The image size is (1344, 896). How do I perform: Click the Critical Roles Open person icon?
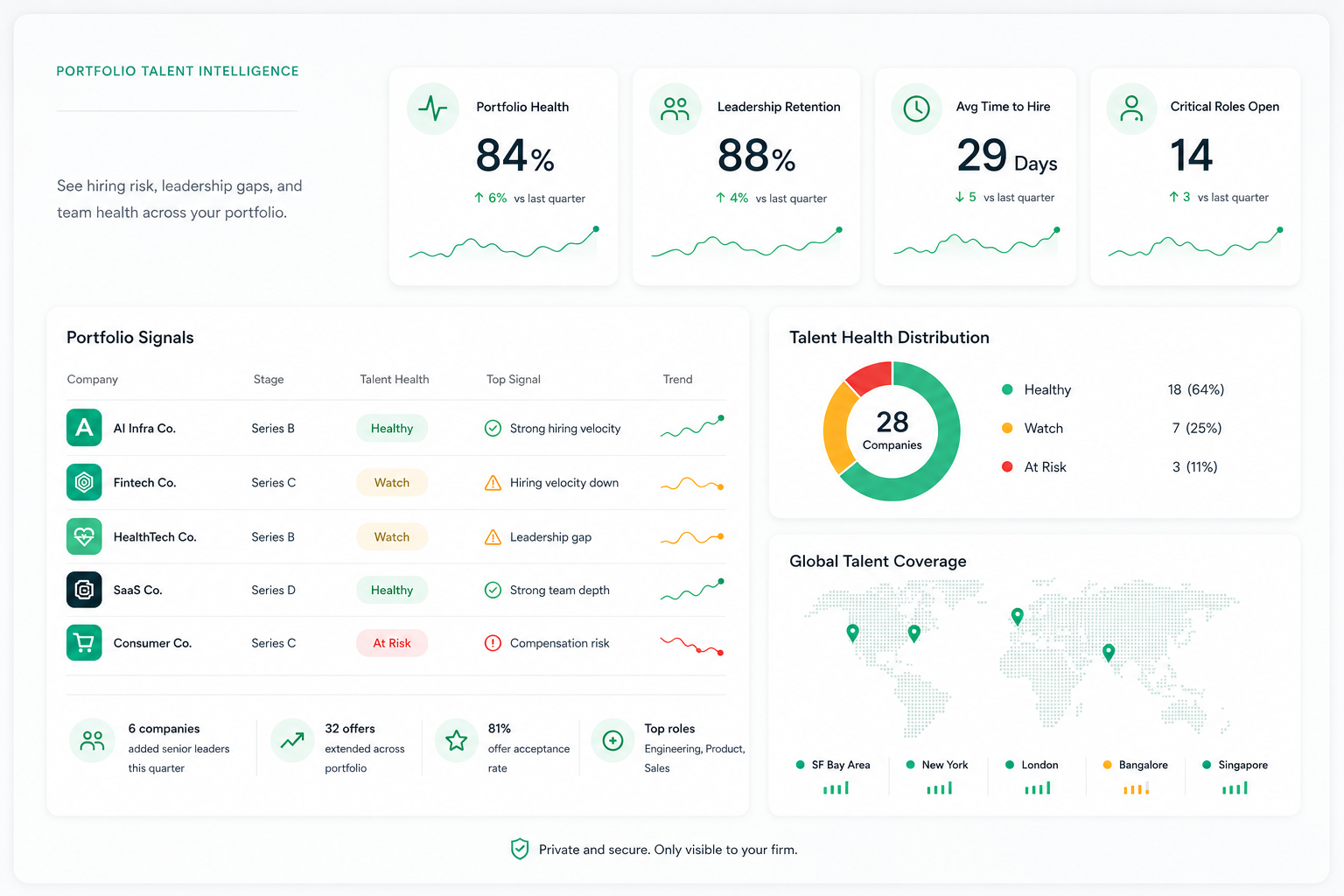(1131, 108)
